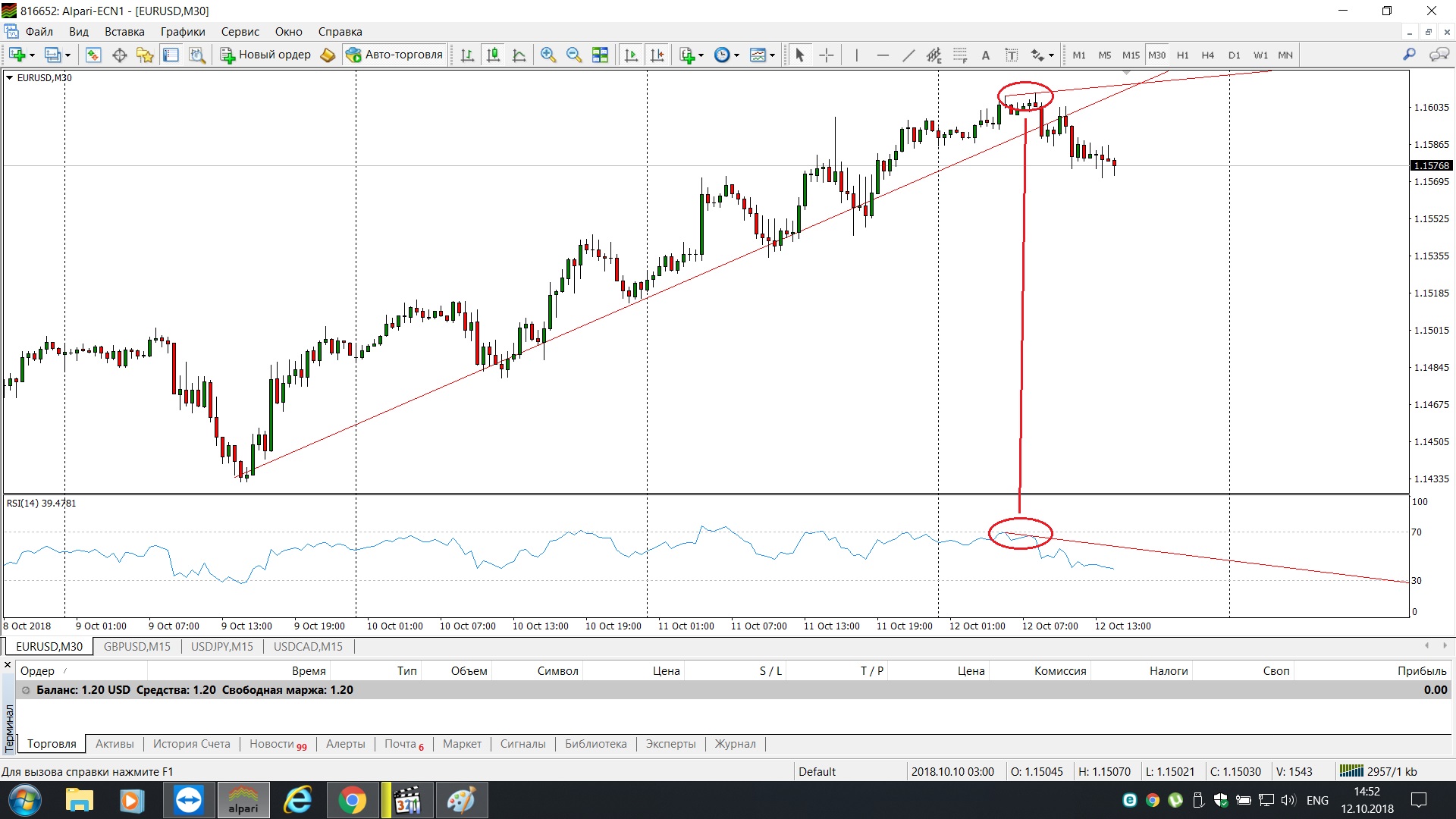
Task: Switch to the USDCAD,M15 chart tab
Action: (308, 646)
